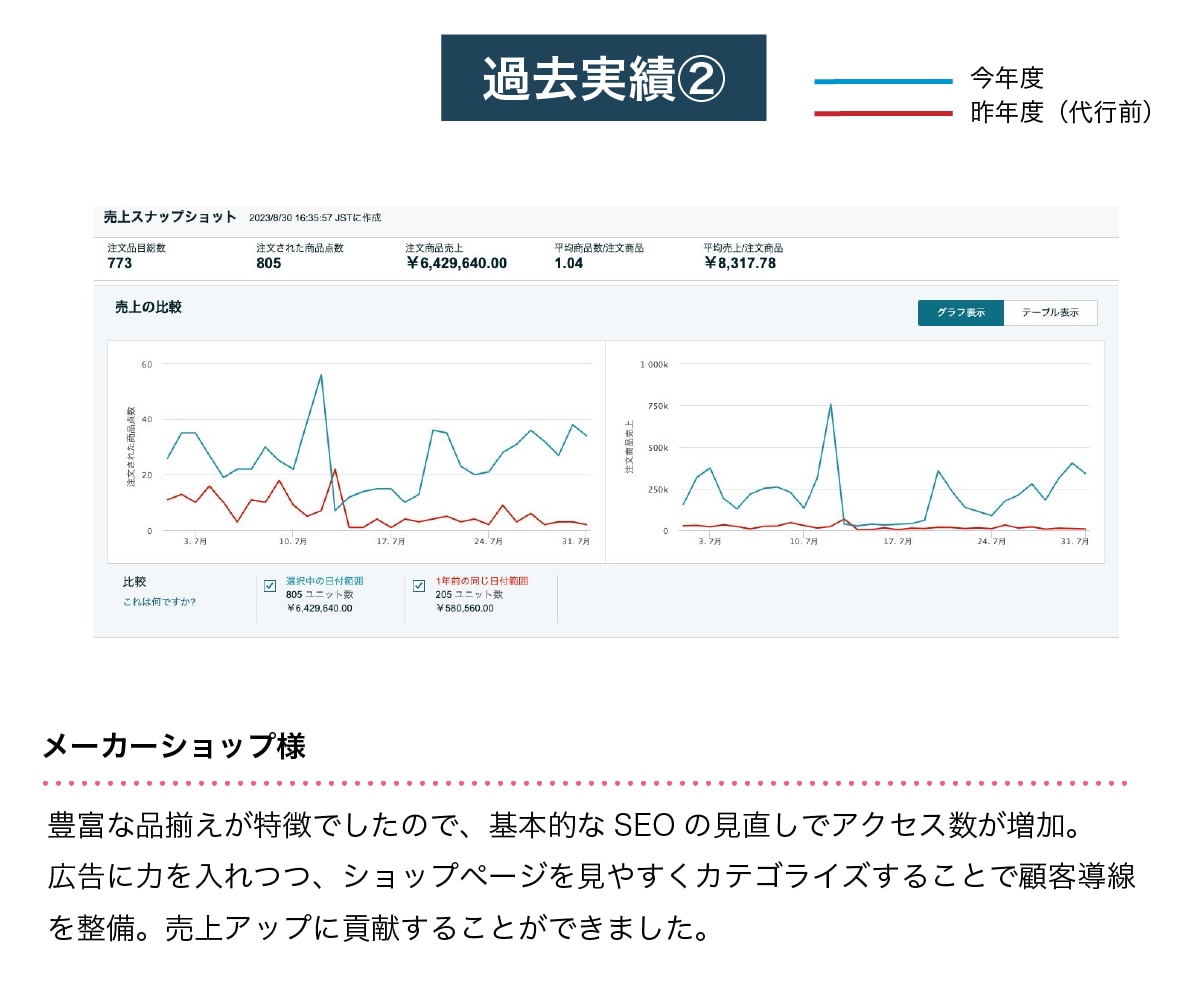The height and width of the screenshot is (1000, 1200).
Task: Click the 注文された商品点数 y-axis title
Action: coord(131,446)
